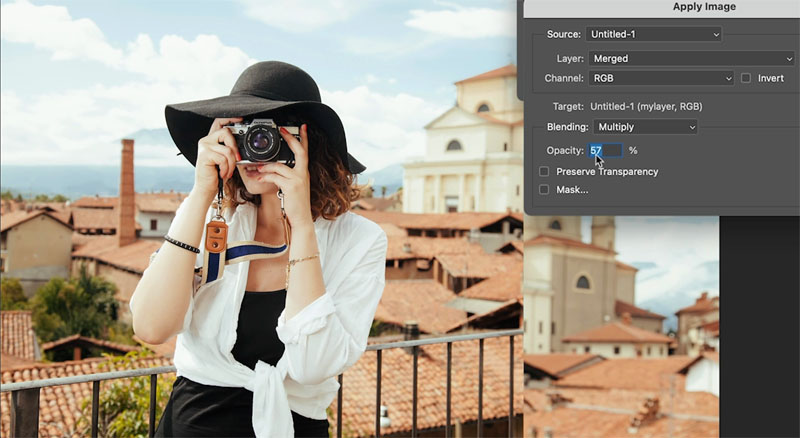This screenshot has height=438, width=800.
Task: Click the Source label
Action: pyautogui.click(x=564, y=34)
